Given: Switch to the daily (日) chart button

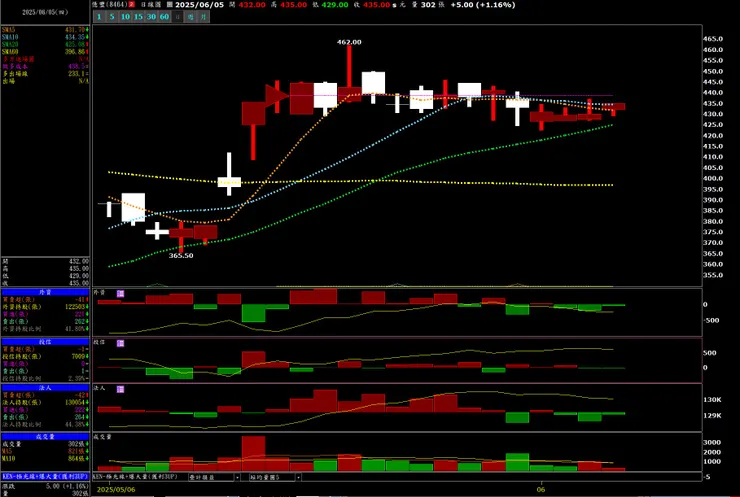Looking at the screenshot, I should pos(177,17).
